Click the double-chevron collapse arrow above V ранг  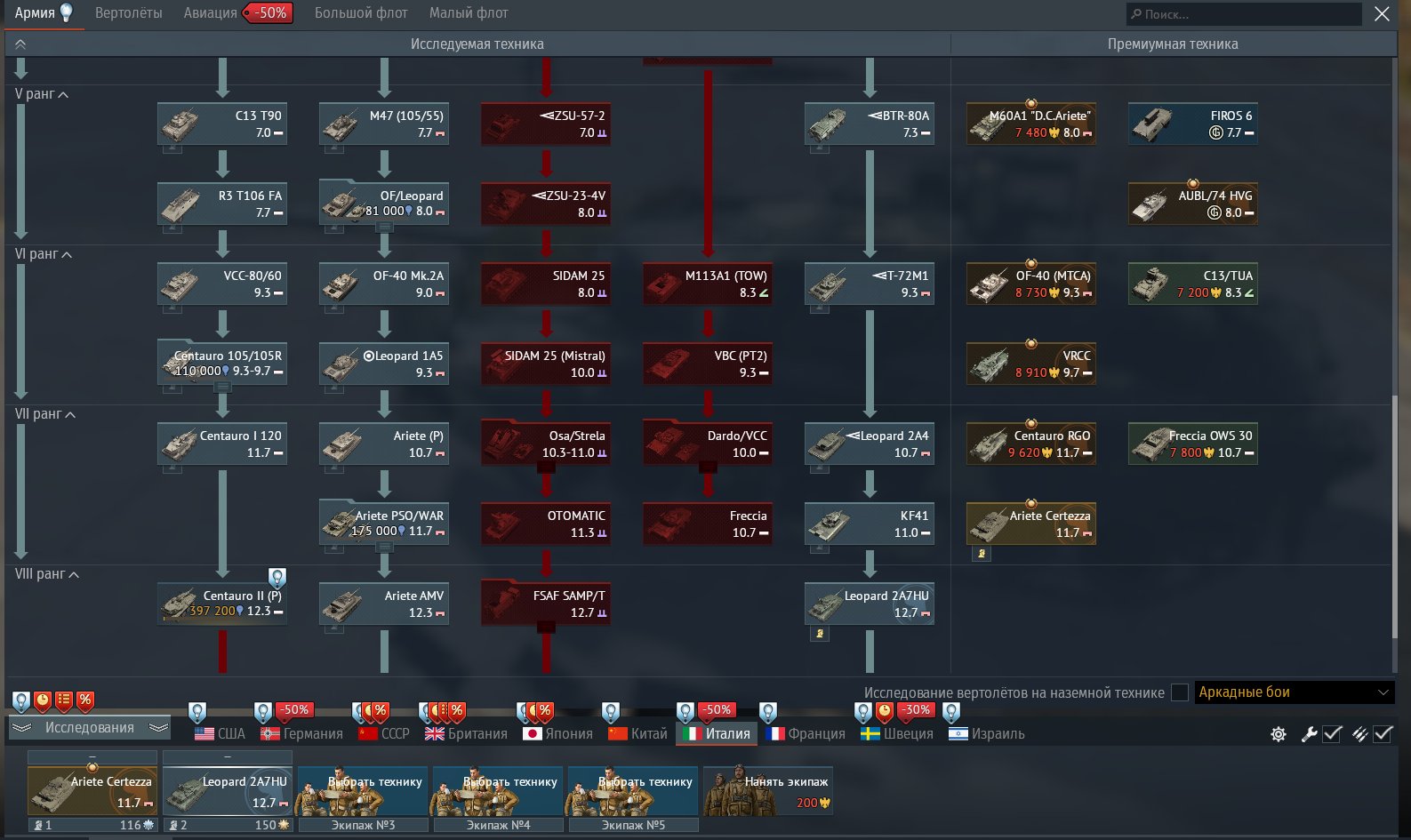[20, 44]
